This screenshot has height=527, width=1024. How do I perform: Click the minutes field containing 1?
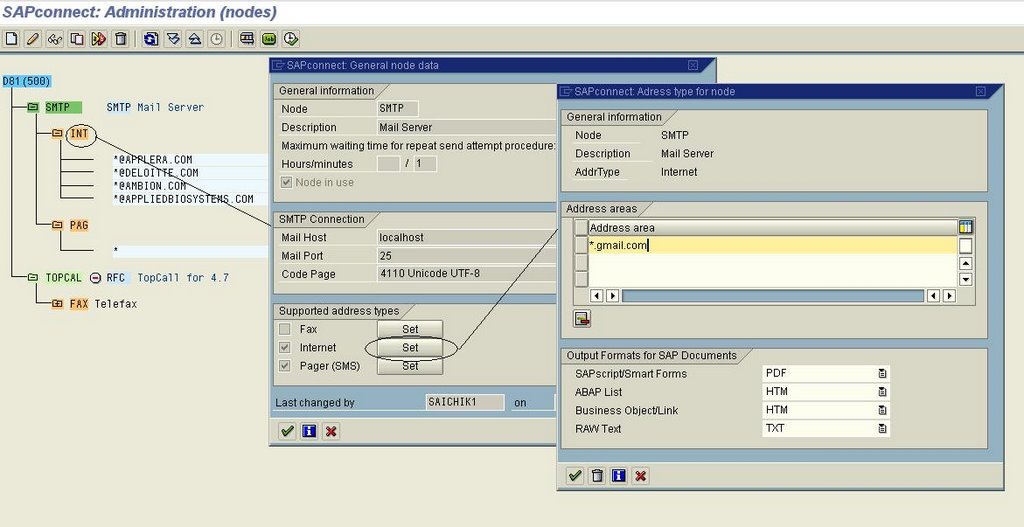(426, 164)
